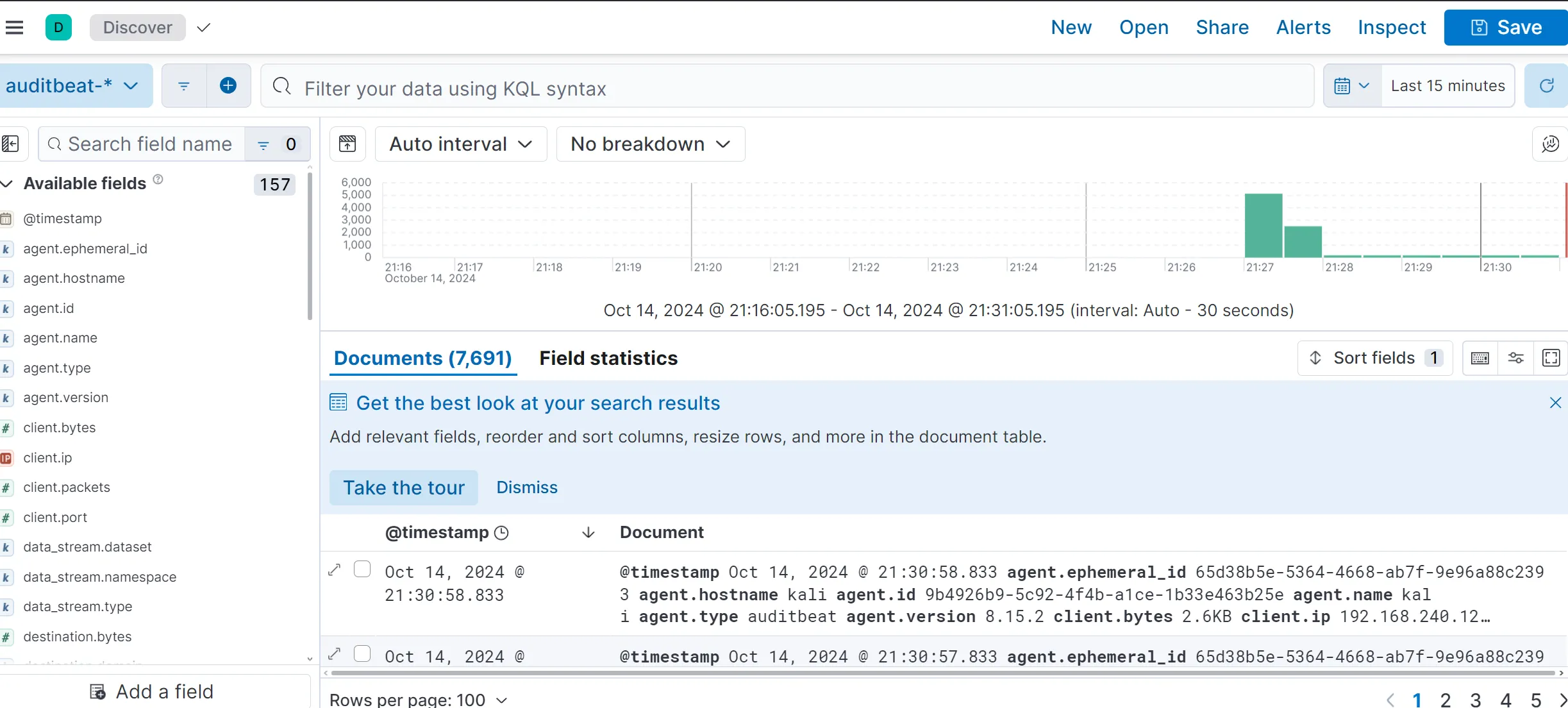Open the main navigation hamburger menu
The image size is (1568, 708).
click(x=15, y=27)
